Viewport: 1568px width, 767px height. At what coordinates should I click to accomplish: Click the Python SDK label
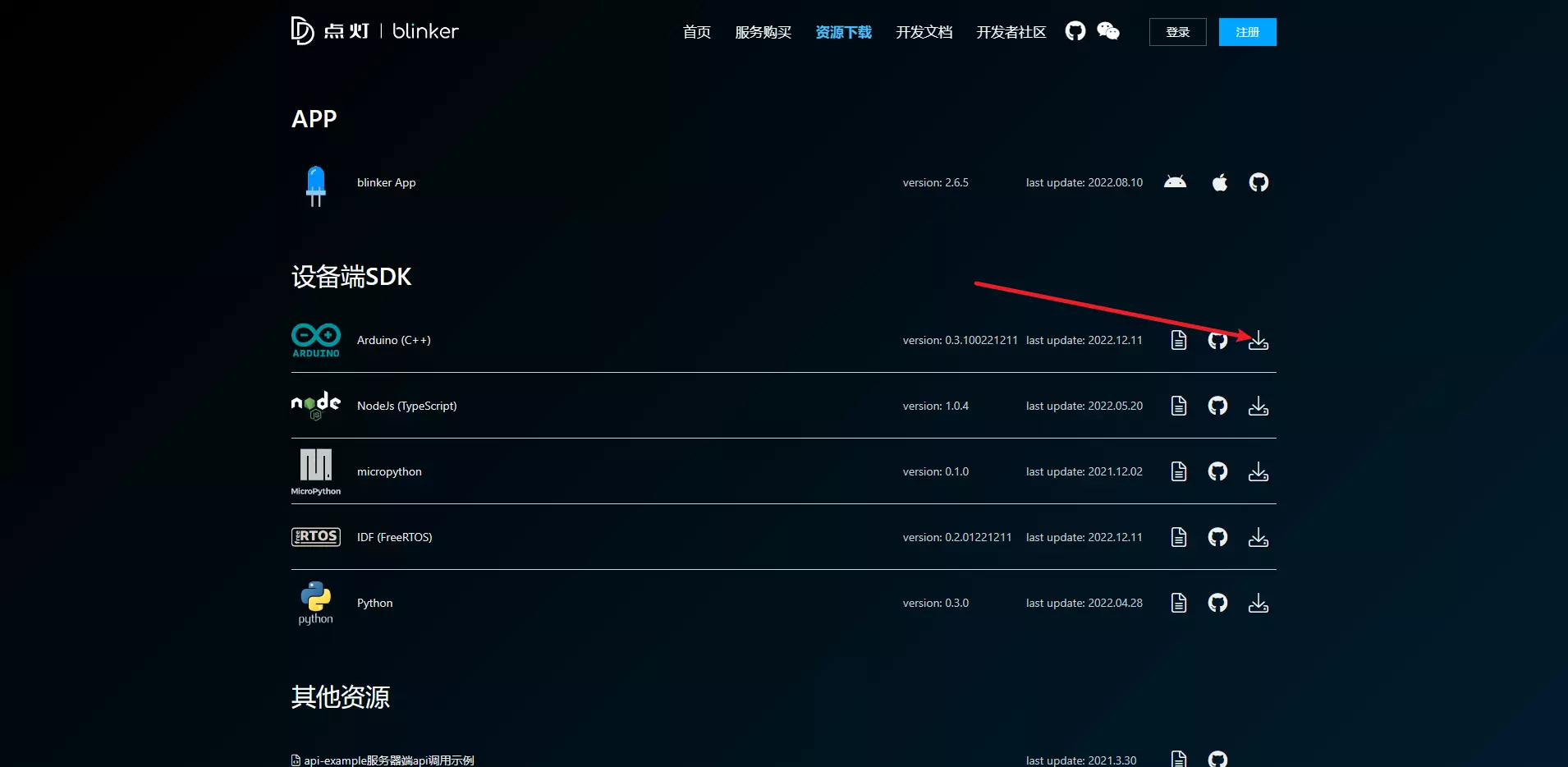(375, 603)
